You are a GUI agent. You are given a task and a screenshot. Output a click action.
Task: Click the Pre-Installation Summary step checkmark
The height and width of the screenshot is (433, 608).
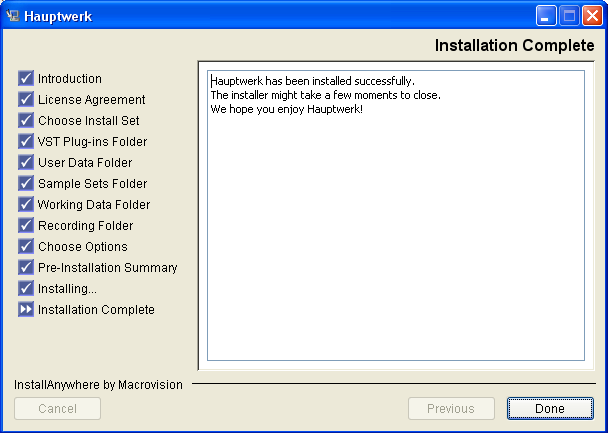(x=26, y=267)
